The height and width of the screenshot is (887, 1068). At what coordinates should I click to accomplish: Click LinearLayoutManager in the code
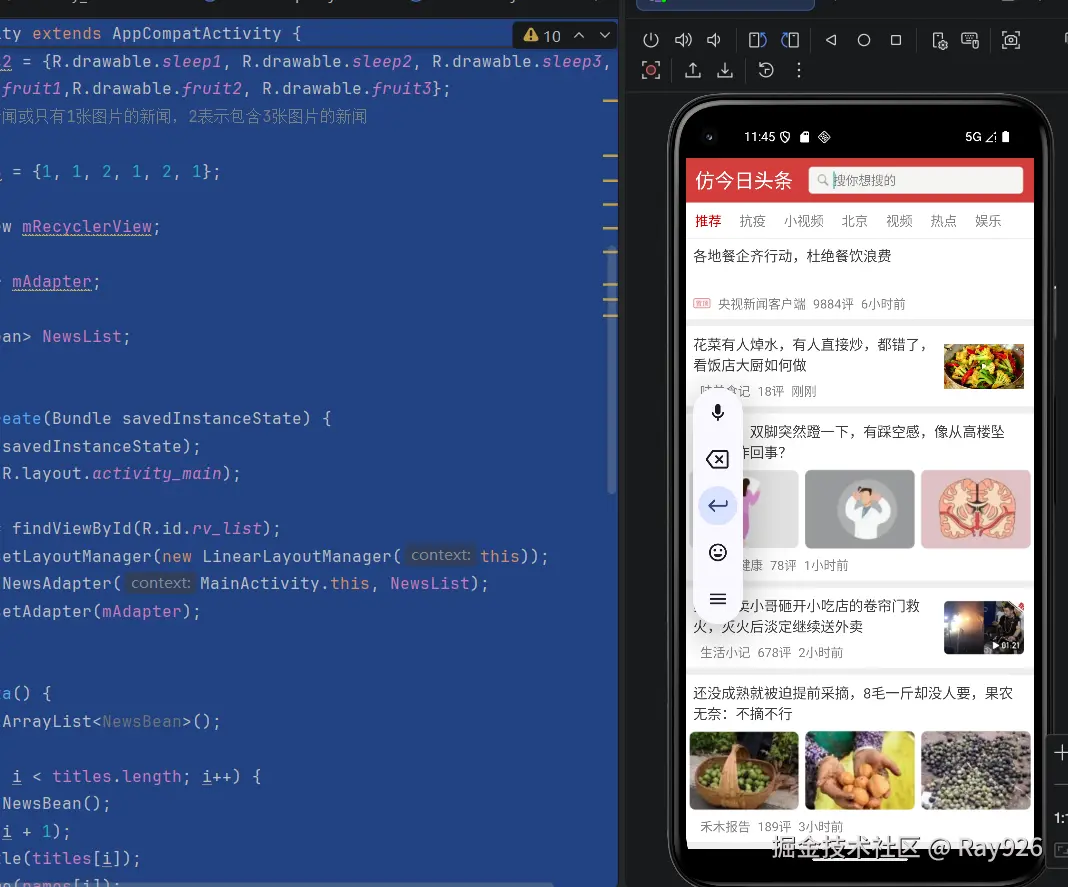coord(296,557)
